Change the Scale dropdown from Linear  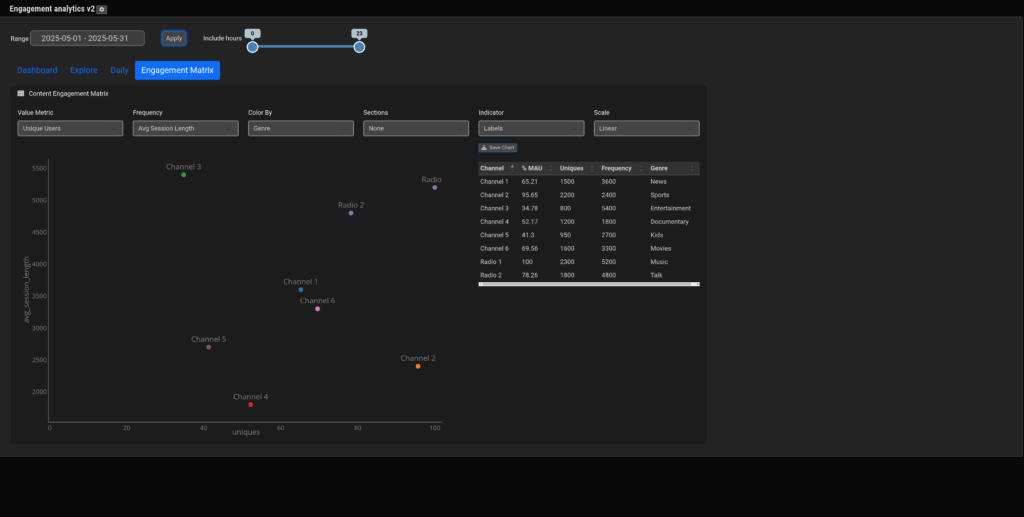point(646,128)
